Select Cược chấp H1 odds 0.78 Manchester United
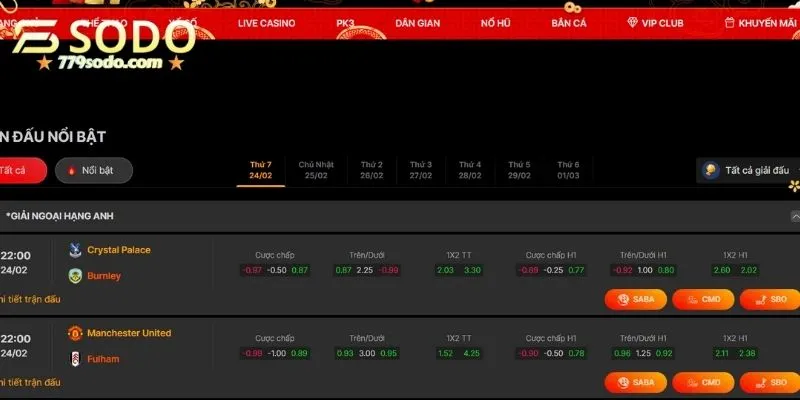 tap(576, 354)
